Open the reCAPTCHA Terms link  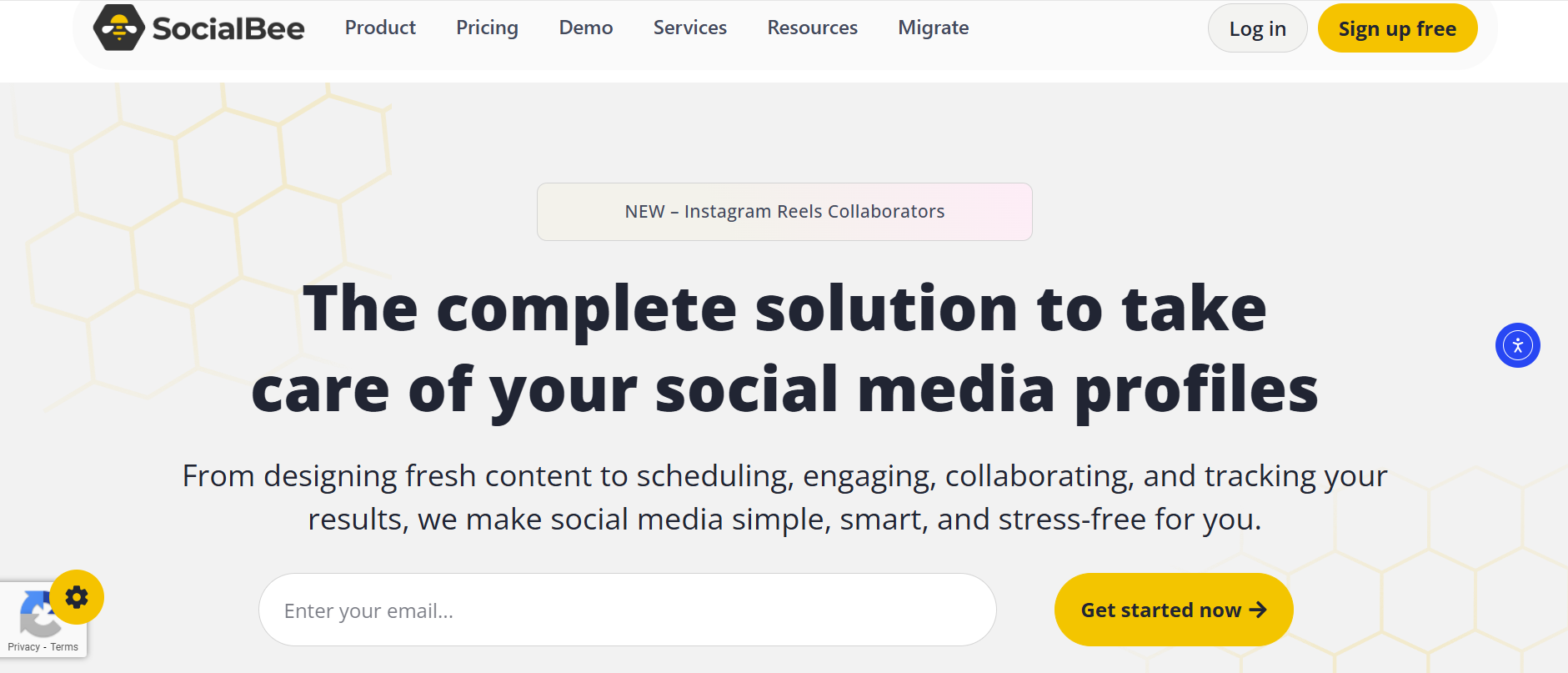(64, 647)
